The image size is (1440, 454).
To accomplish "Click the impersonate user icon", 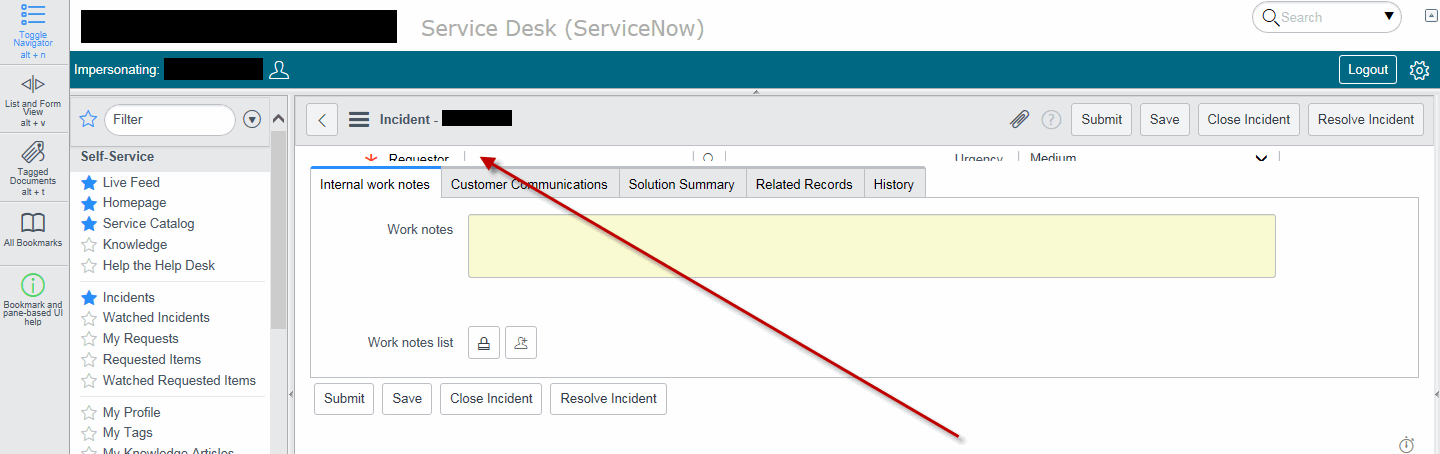I will [x=279, y=69].
